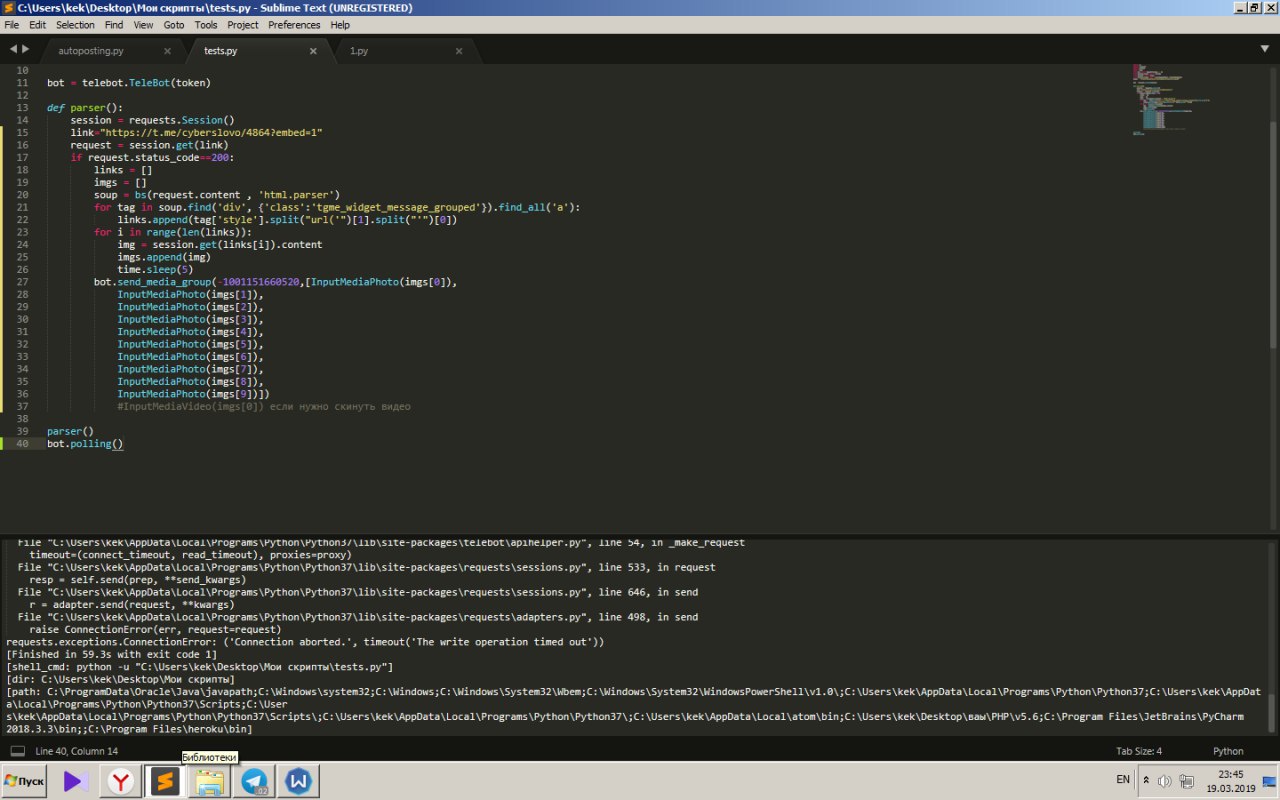
Task: Toggle the side bar panel switcher icon
Action: (17, 751)
